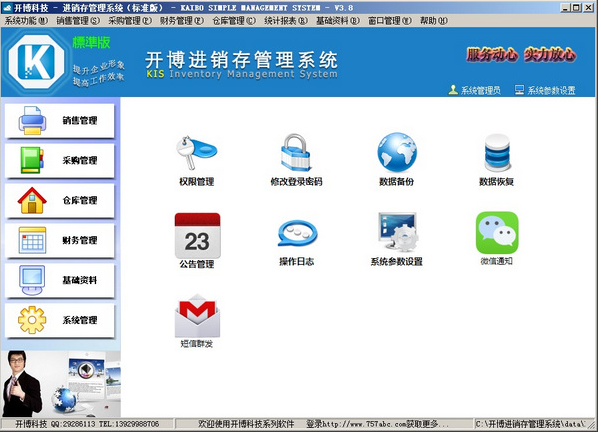Open the 系统功能 menu

tap(26, 21)
